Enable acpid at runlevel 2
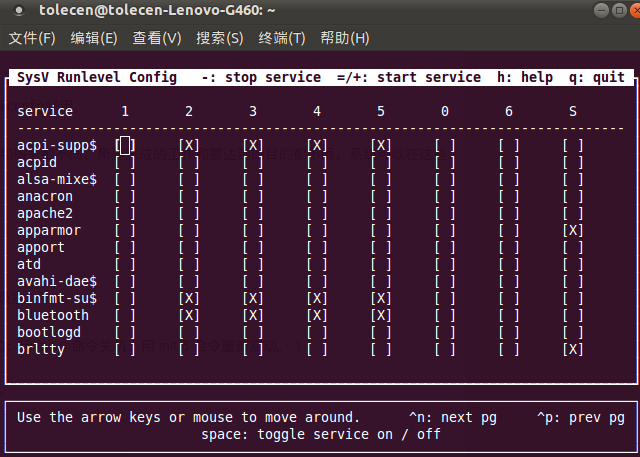 pos(189,163)
